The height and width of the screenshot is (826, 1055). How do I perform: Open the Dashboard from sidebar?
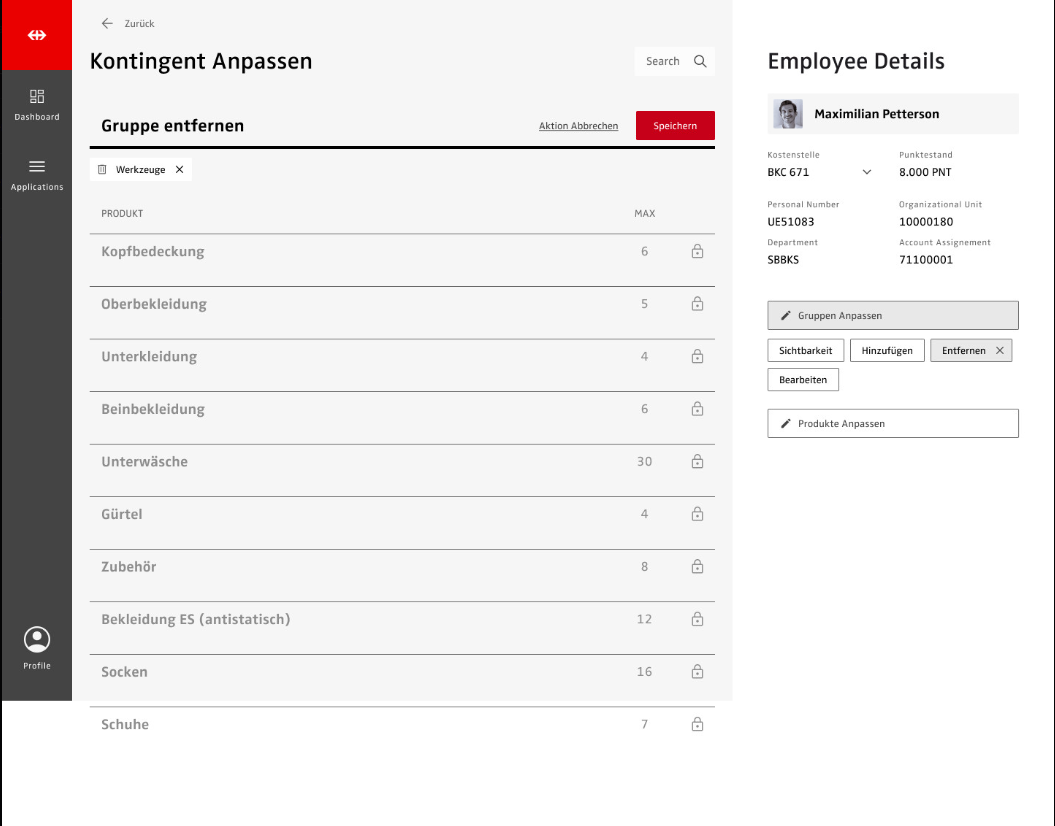36,104
